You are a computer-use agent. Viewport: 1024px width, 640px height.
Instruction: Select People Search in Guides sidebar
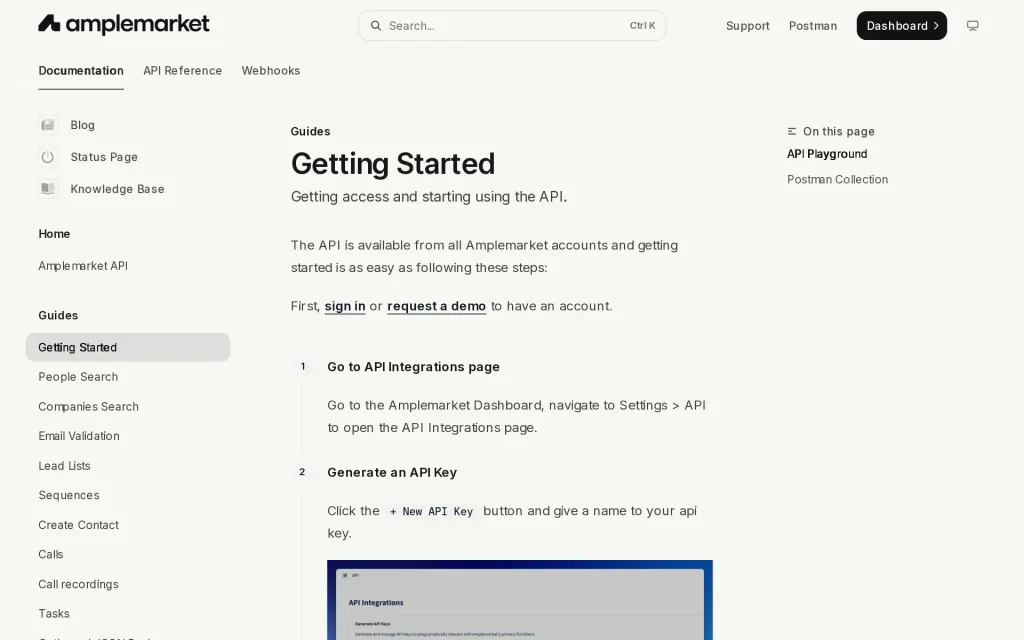point(78,377)
